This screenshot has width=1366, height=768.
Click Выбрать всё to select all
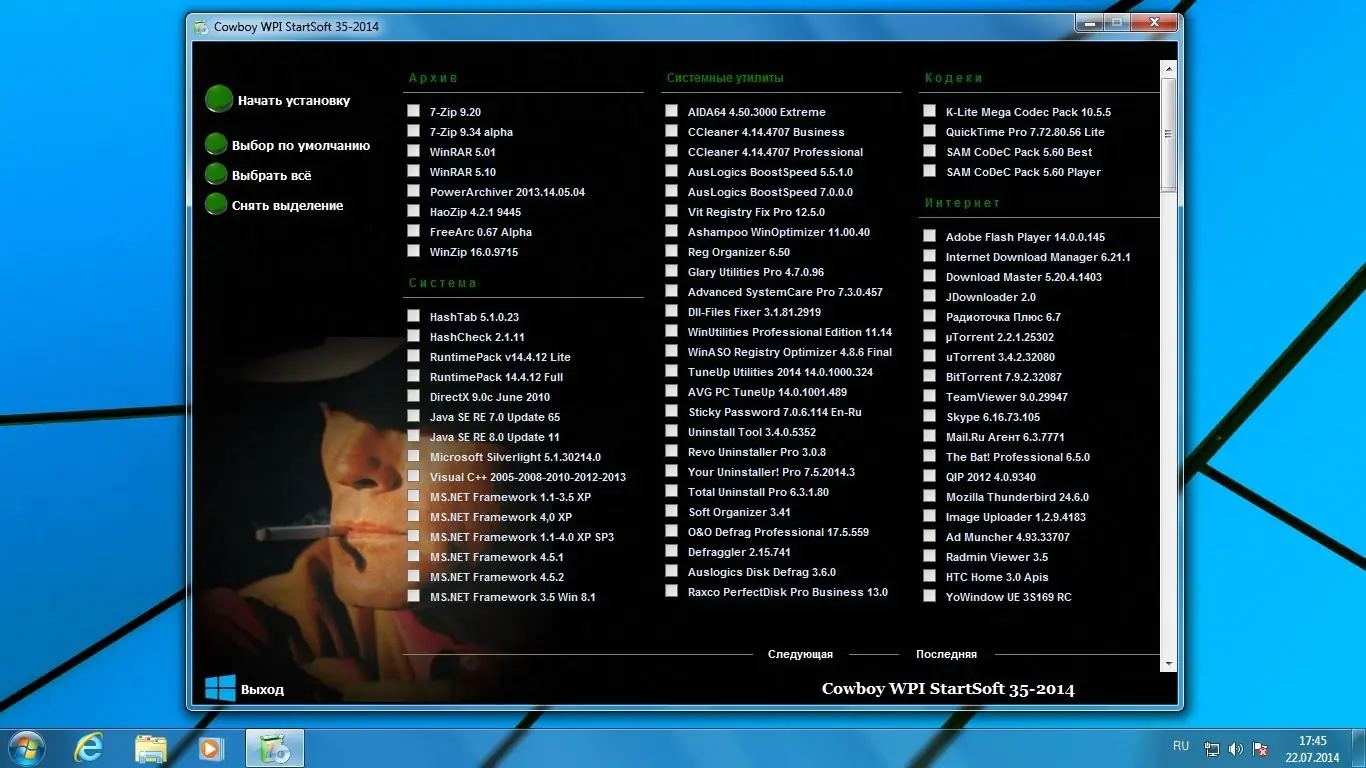coord(272,176)
